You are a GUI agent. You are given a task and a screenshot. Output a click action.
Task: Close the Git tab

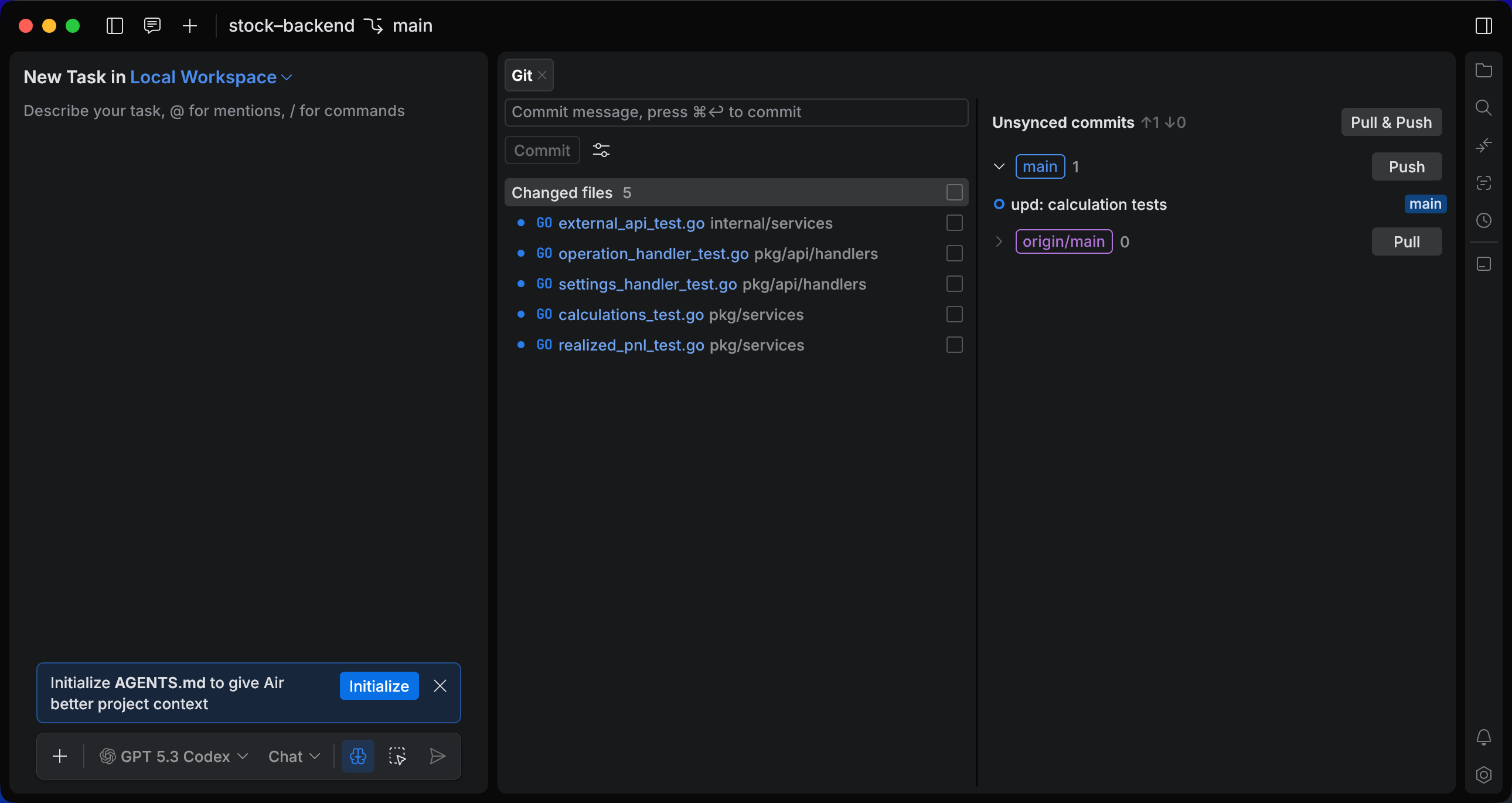[542, 74]
